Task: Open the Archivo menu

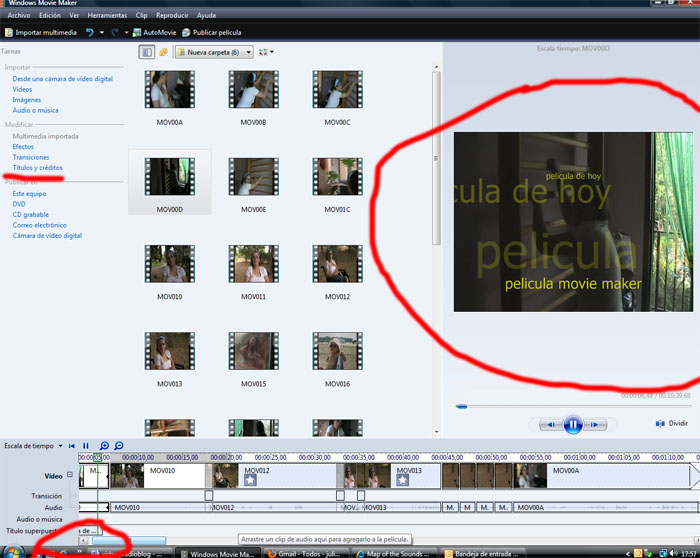Action: [x=19, y=15]
